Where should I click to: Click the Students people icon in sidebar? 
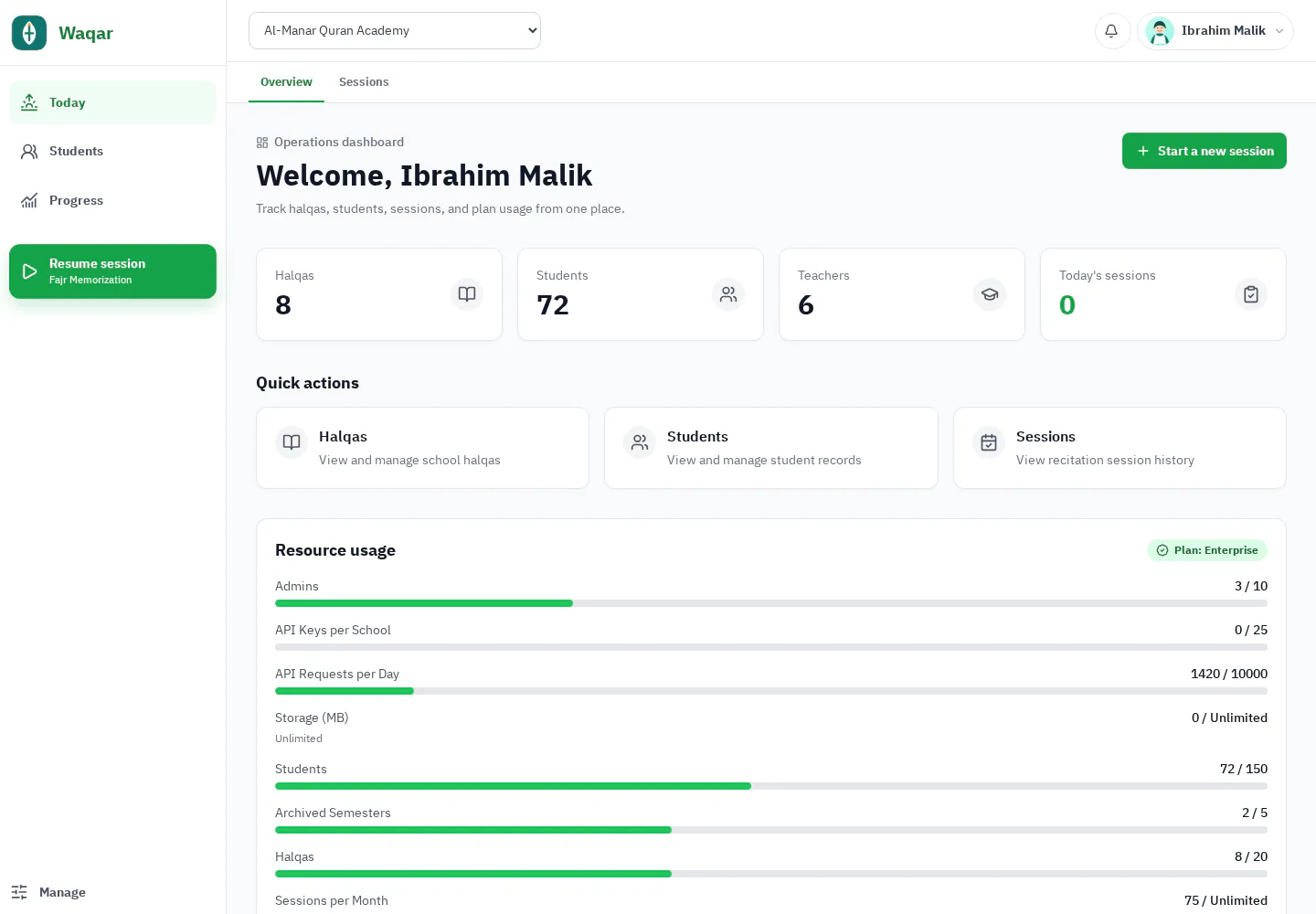tap(29, 152)
